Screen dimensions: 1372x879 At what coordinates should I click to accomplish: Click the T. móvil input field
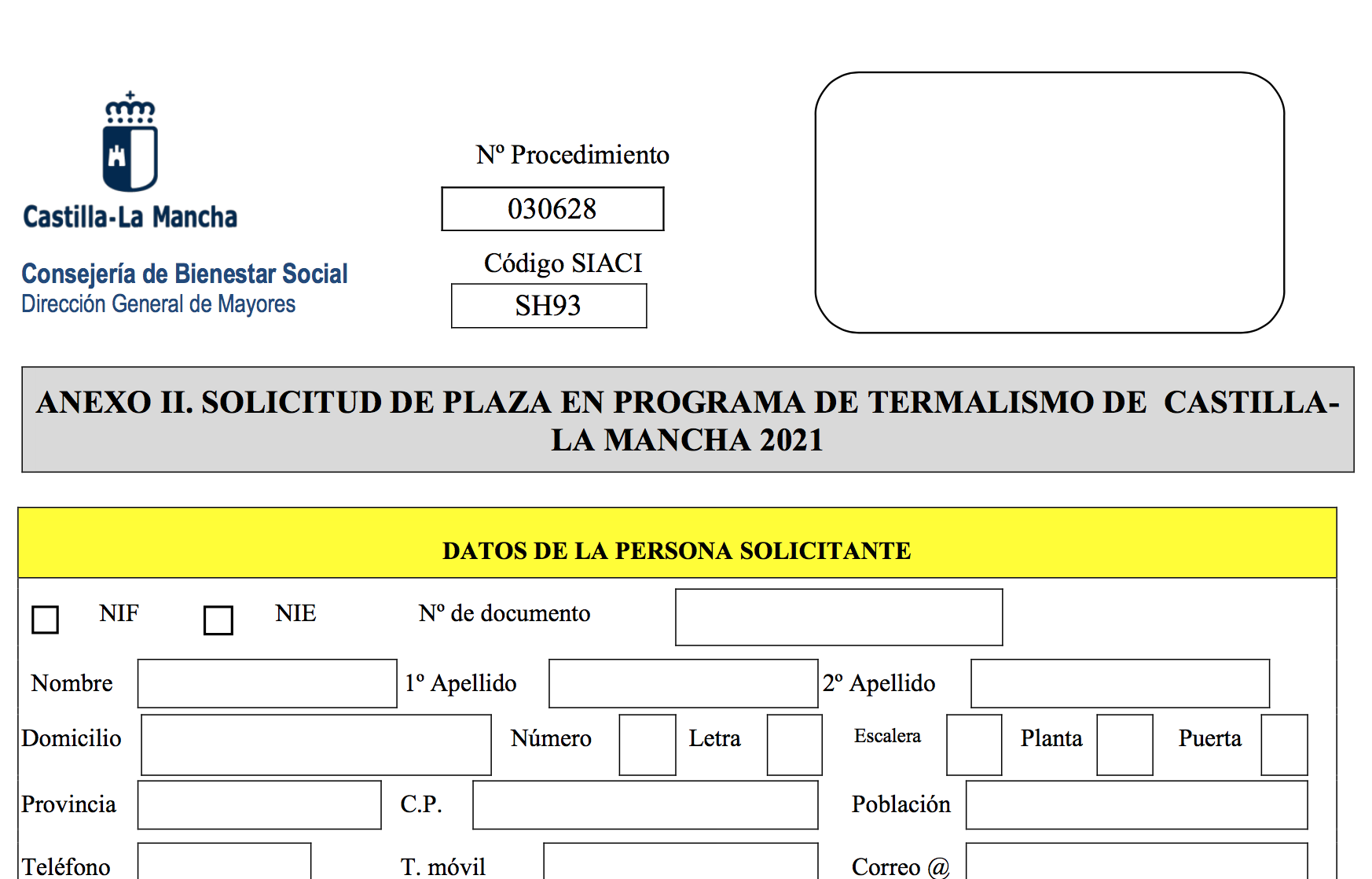point(680,861)
